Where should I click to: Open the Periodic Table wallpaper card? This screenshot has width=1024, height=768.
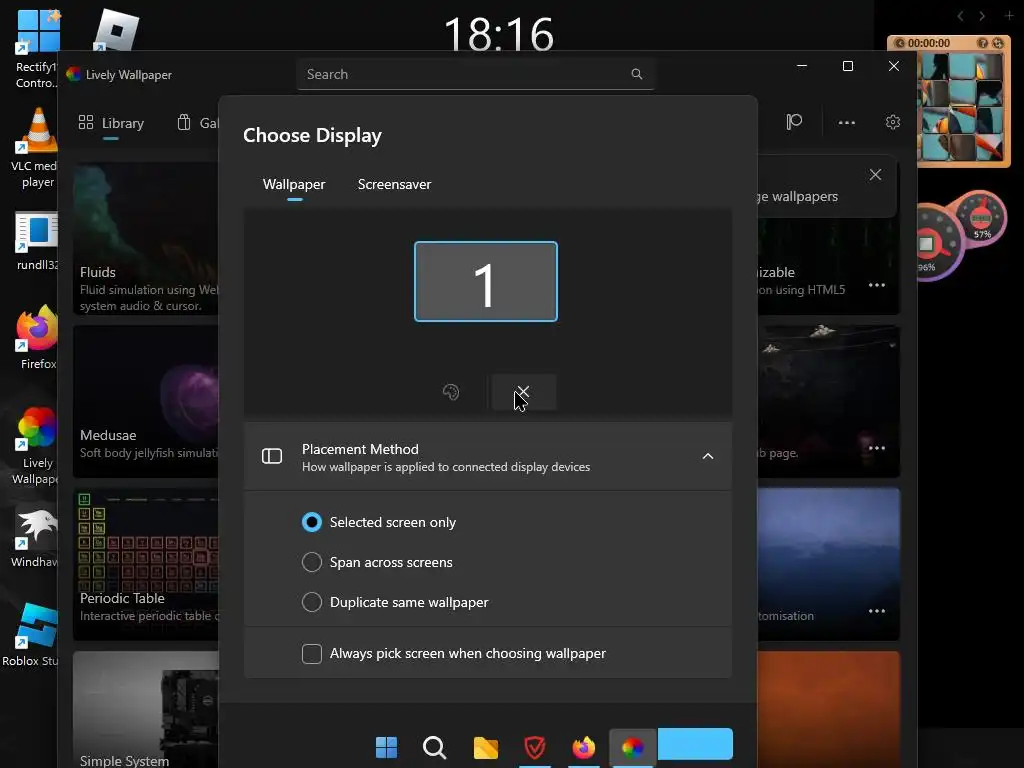pyautogui.click(x=146, y=564)
